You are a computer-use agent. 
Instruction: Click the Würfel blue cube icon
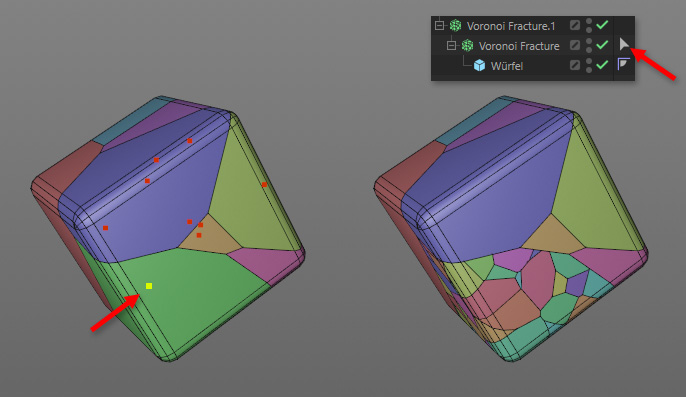(480, 65)
